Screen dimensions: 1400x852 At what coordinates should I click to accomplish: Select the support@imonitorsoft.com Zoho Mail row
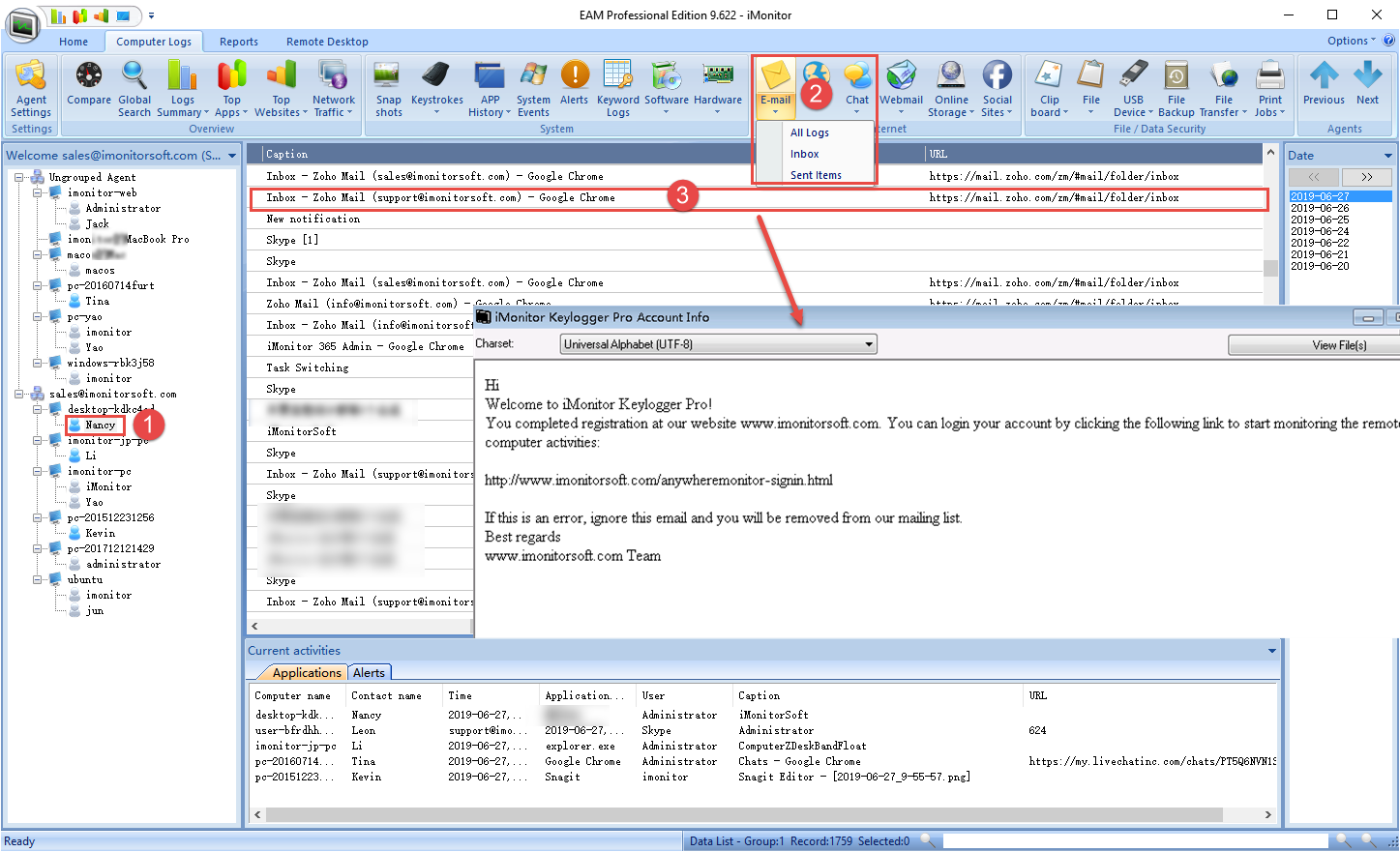pos(758,197)
